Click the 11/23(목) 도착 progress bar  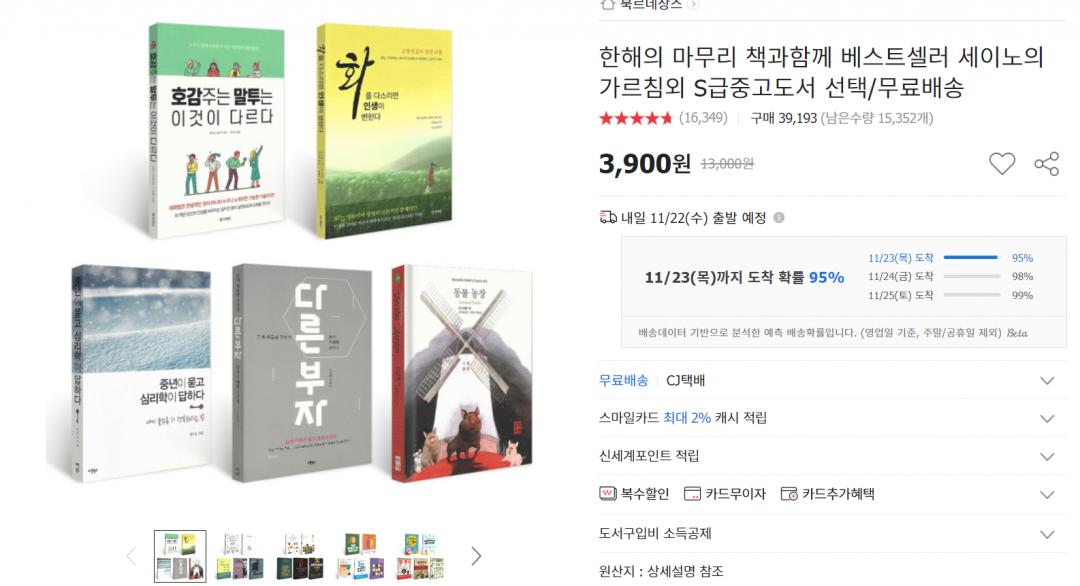[x=971, y=258]
